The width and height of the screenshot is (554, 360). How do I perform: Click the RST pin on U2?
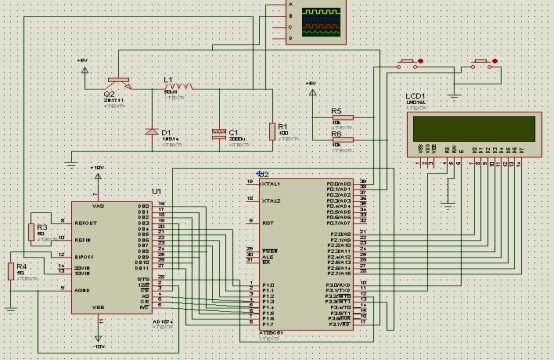(x=268, y=223)
